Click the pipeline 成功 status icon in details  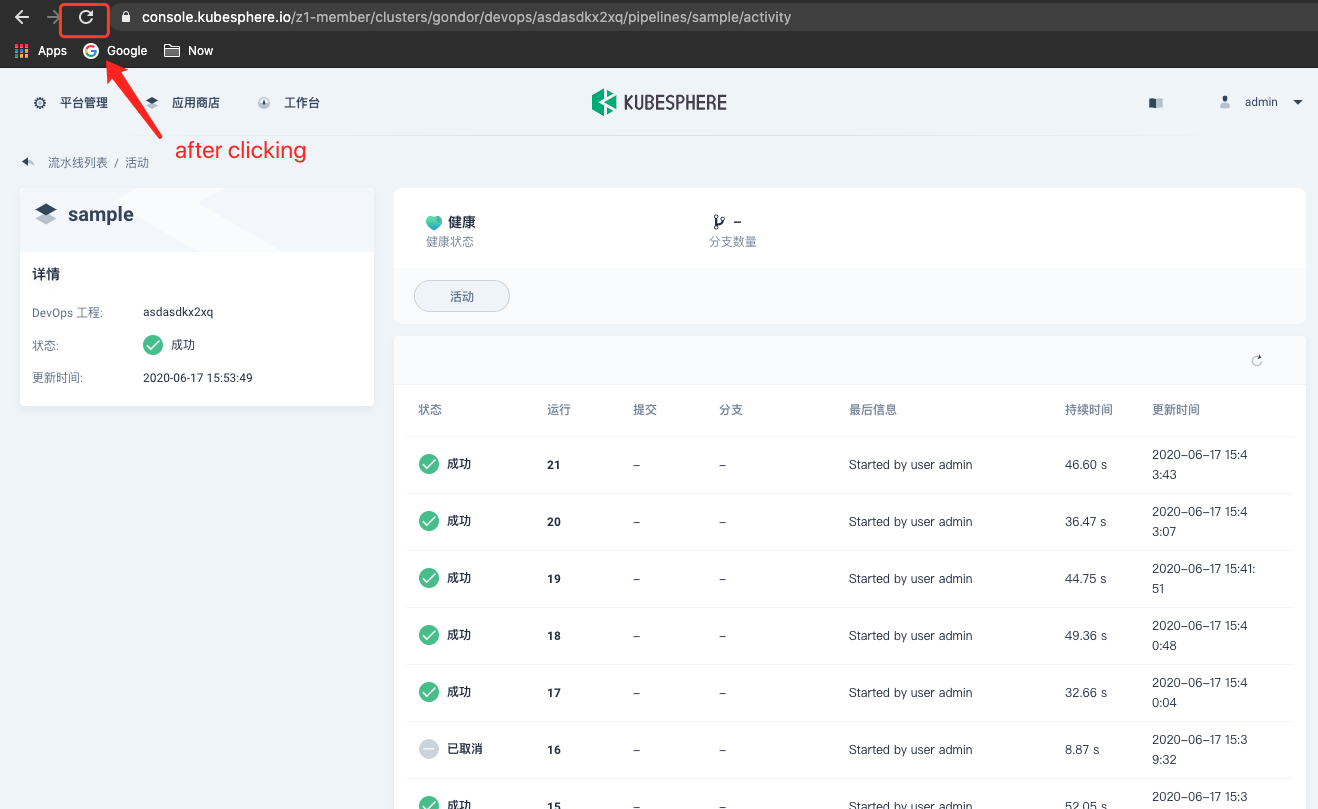click(x=153, y=345)
